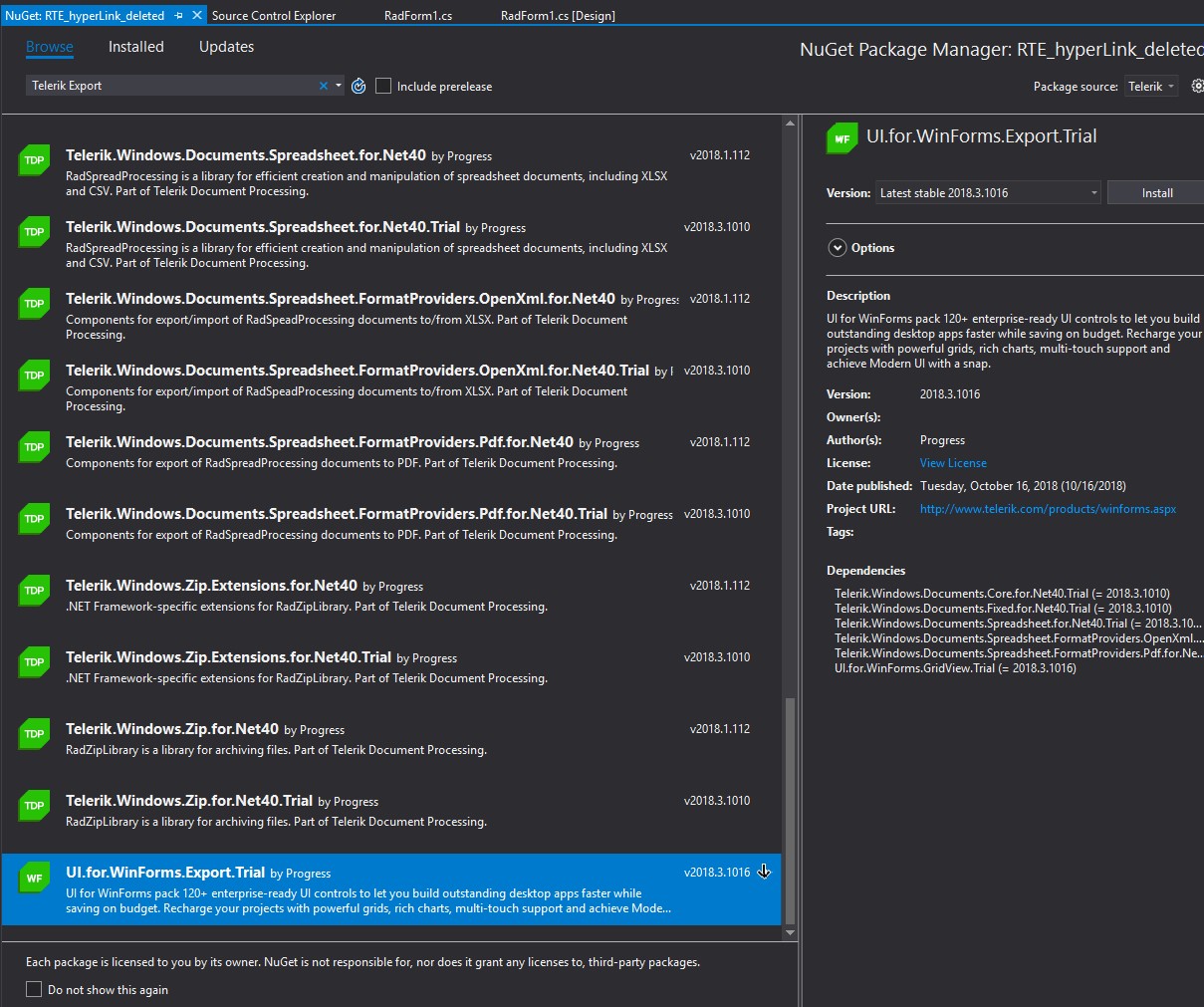Select Telerik.Windows.Documents.Spreadsheet.for.Net40 package title
Image resolution: width=1204 pixels, height=1007 pixels.
(246, 155)
